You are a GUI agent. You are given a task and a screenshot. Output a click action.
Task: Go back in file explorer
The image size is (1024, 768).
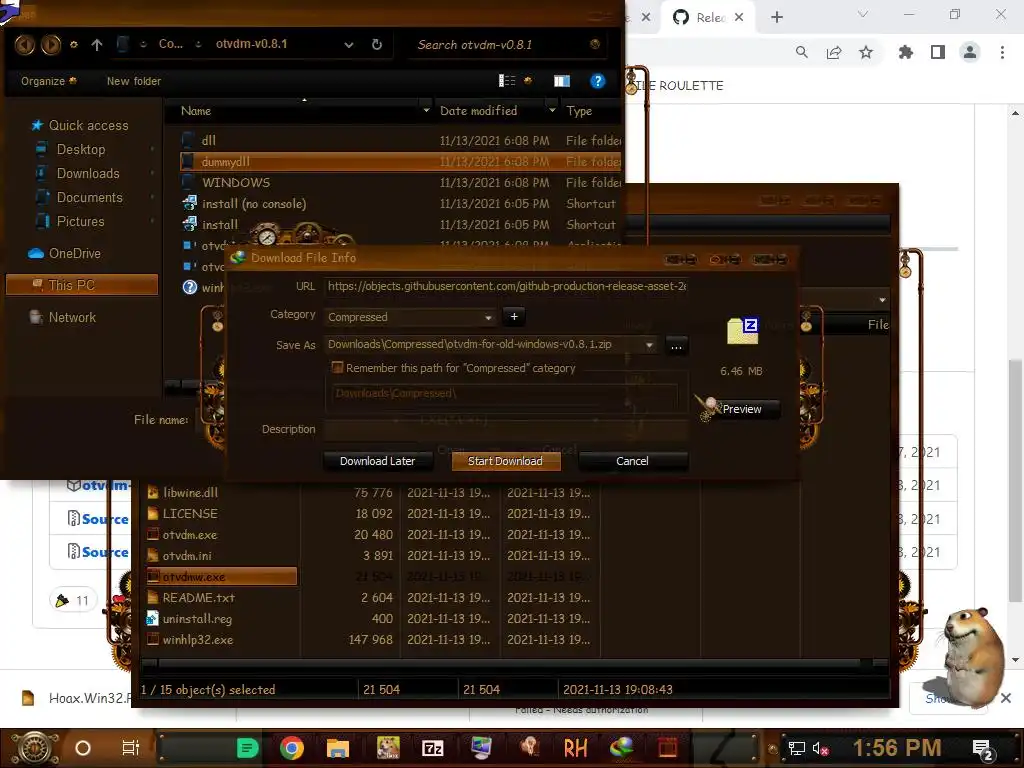pos(24,44)
